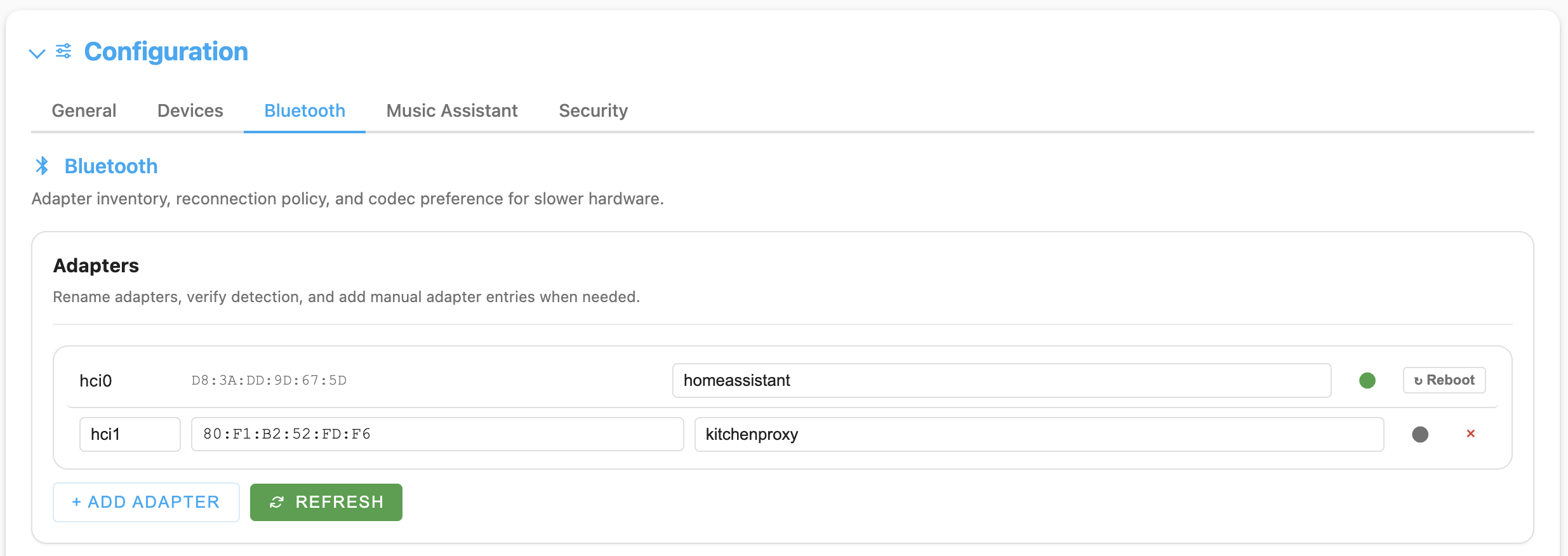Click the gray status dot for hci1
The height and width of the screenshot is (556, 1568).
(1419, 434)
